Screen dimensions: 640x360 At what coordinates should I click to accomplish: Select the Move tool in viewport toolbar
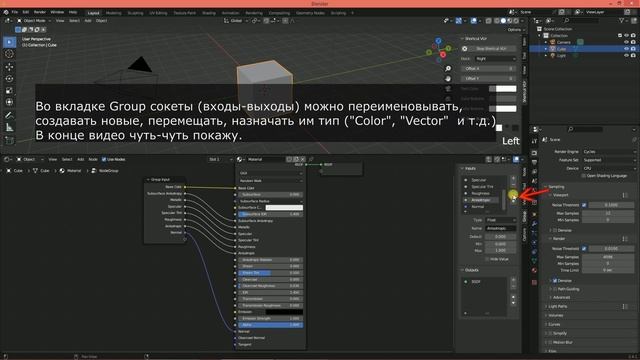click(x=9, y=67)
